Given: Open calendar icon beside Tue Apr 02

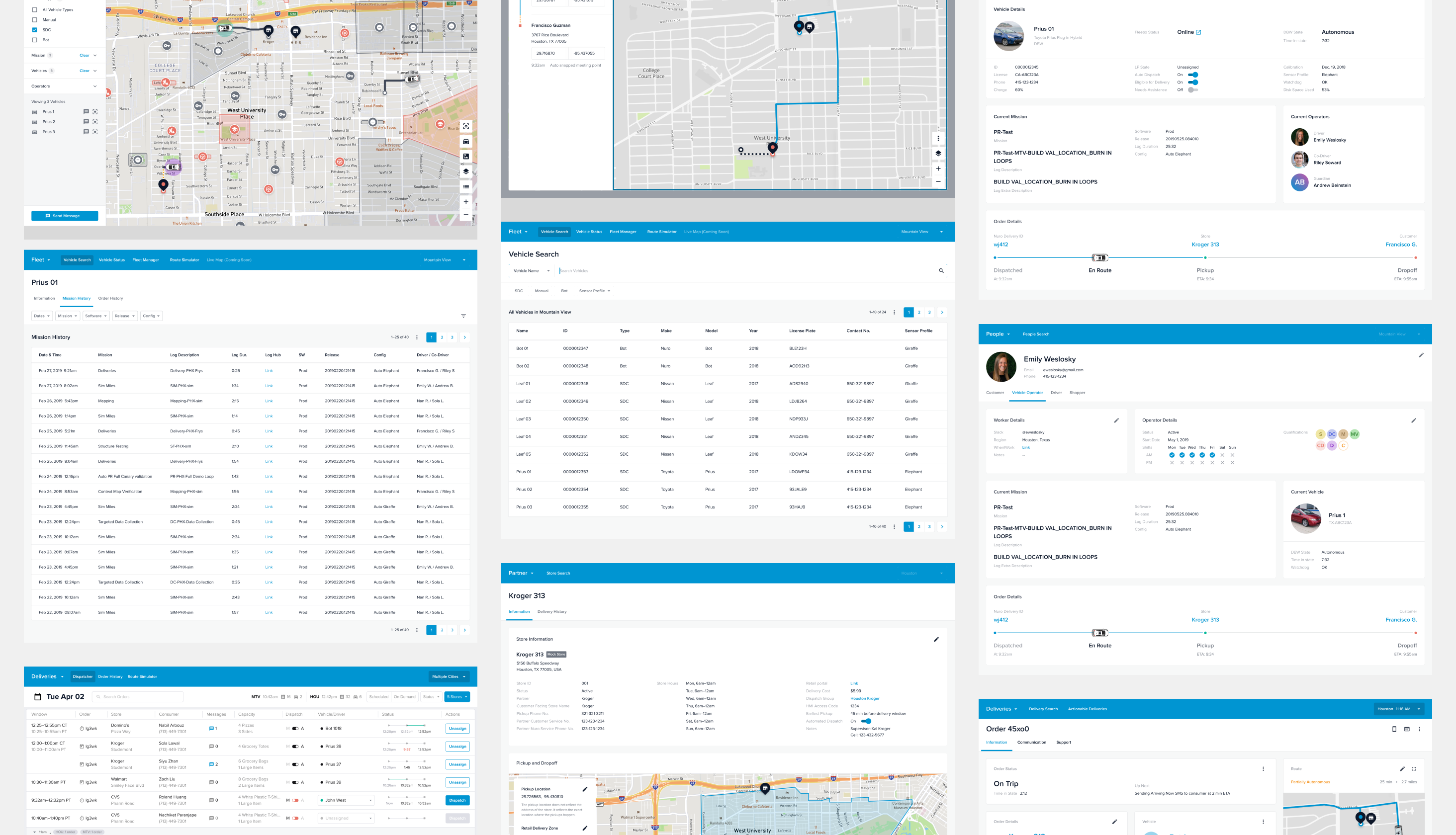Looking at the screenshot, I should point(38,697).
